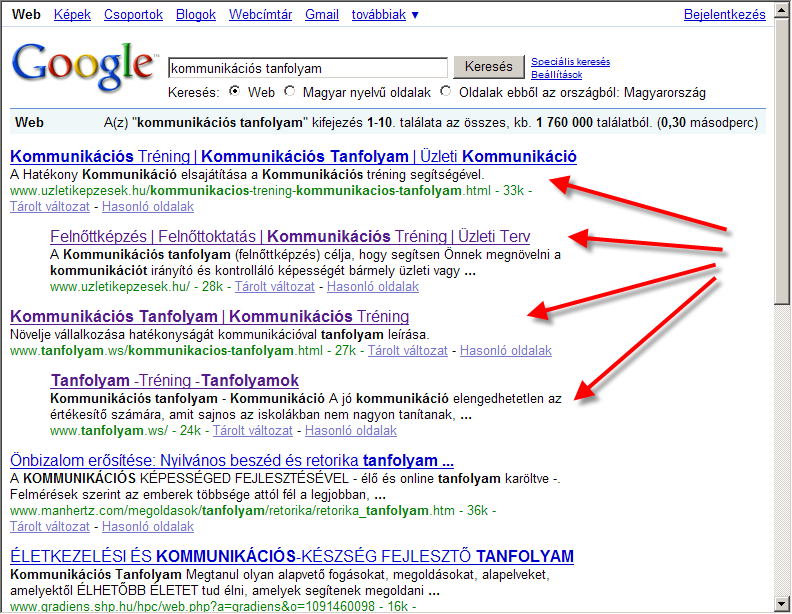Open Hasonló oldalak under first uzletikepzesek result
Screen dimensions: 792x614
click(147, 207)
